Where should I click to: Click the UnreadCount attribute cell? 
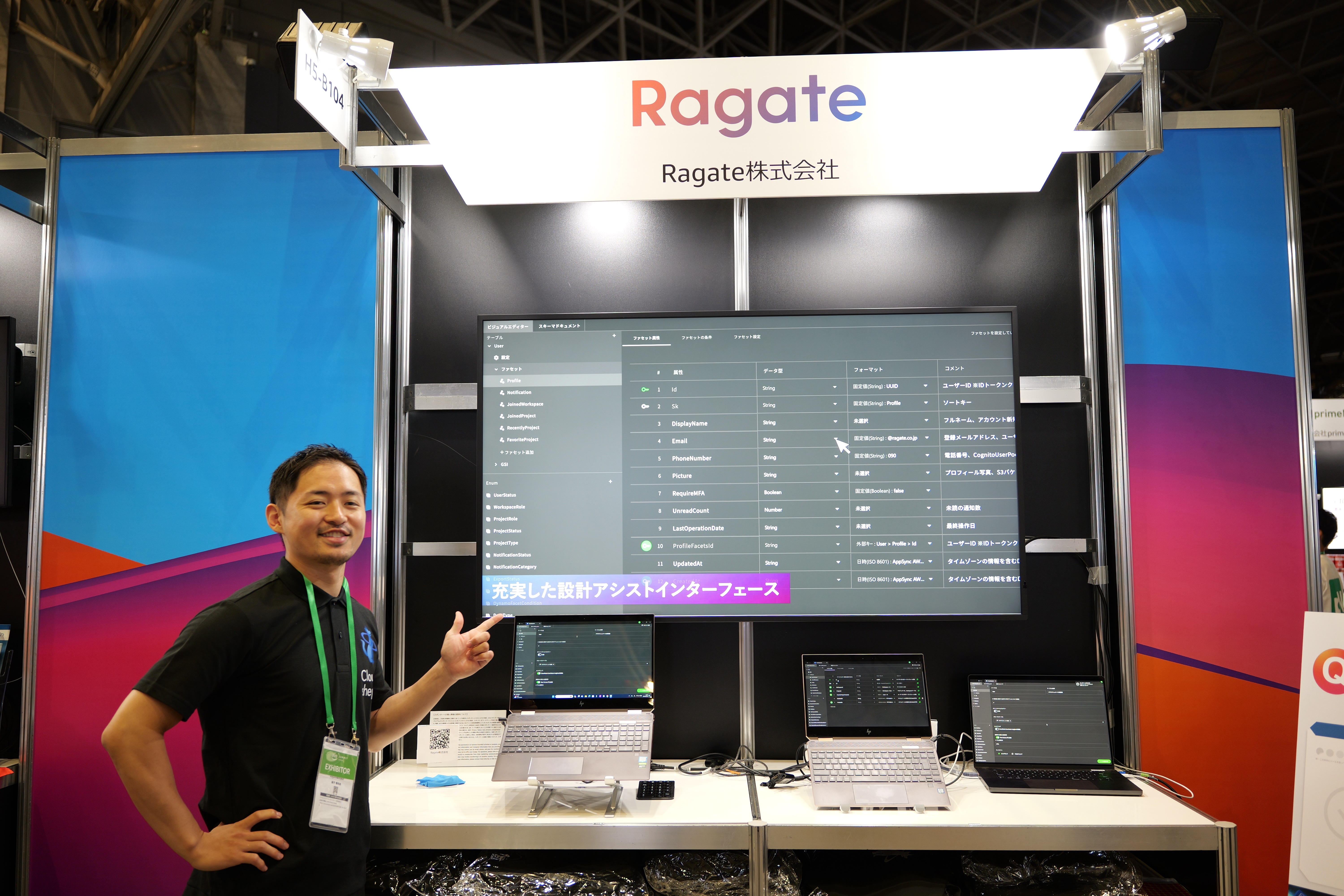point(690,511)
